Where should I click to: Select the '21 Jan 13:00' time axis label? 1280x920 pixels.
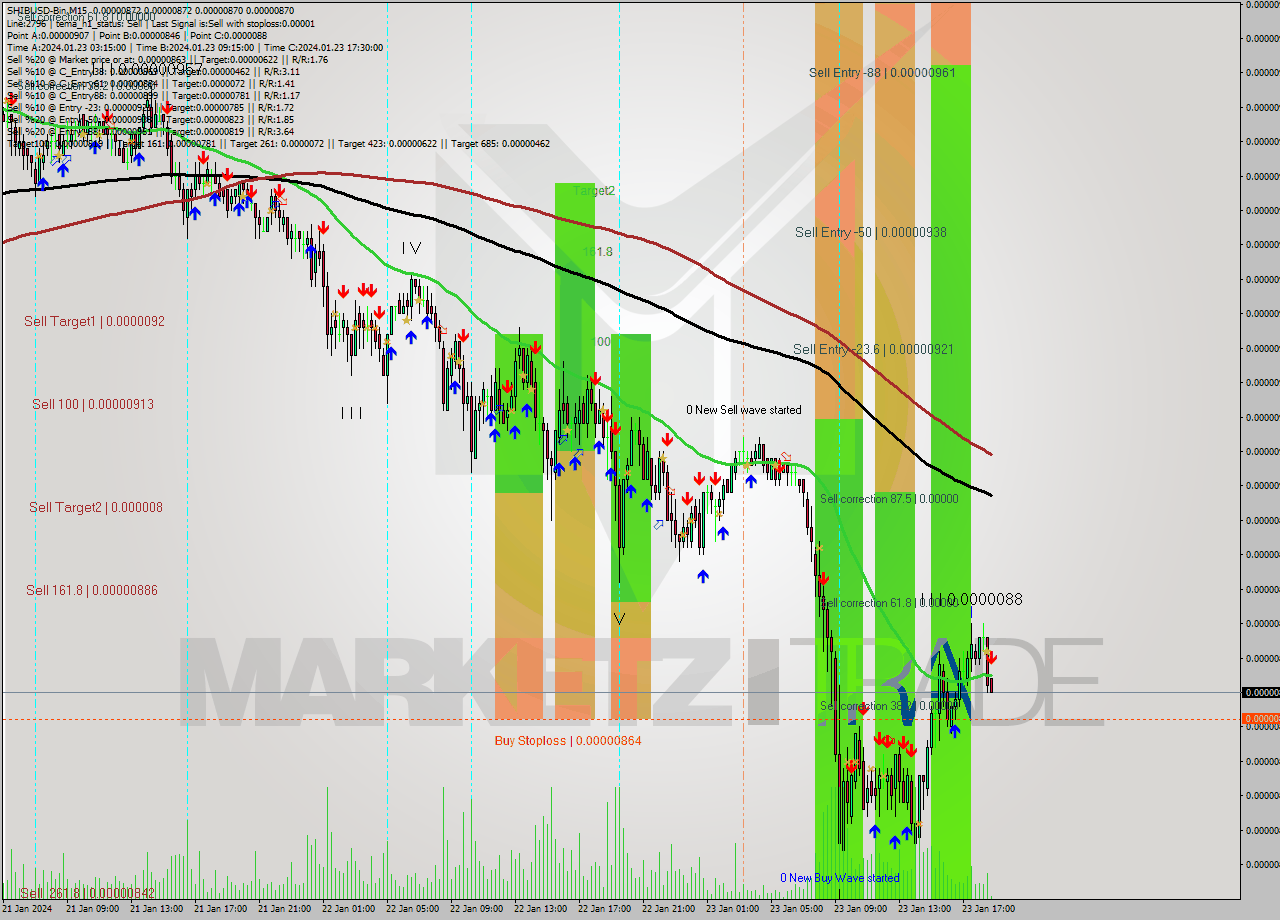[157, 909]
